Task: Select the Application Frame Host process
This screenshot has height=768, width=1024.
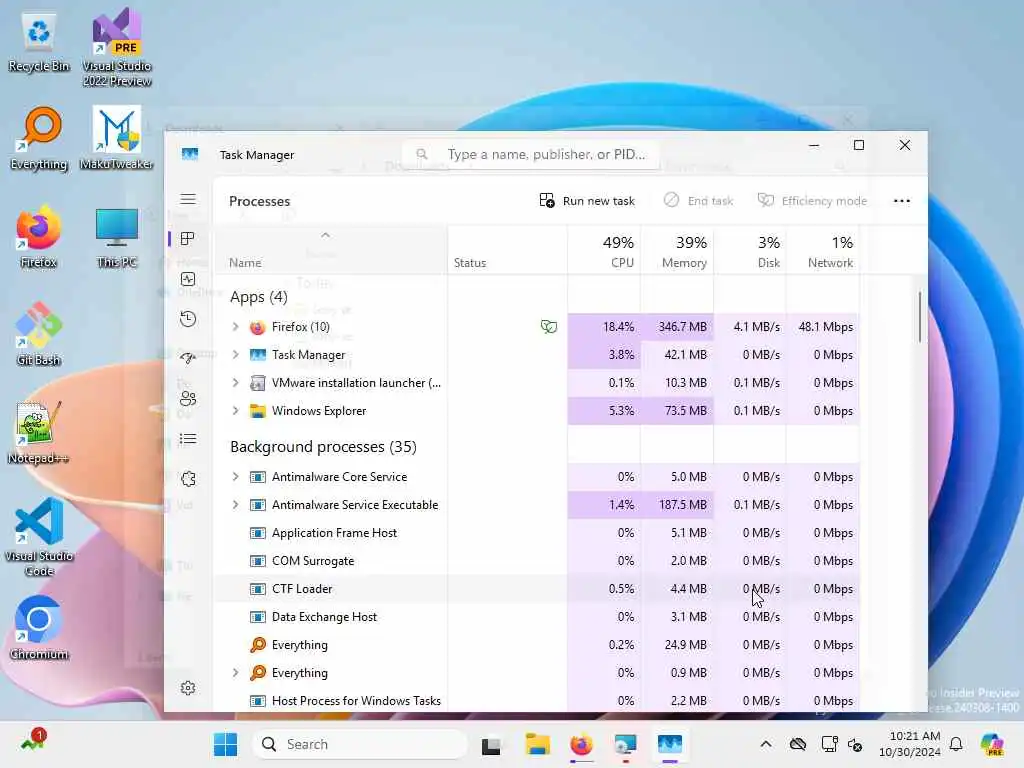Action: pyautogui.click(x=536, y=533)
